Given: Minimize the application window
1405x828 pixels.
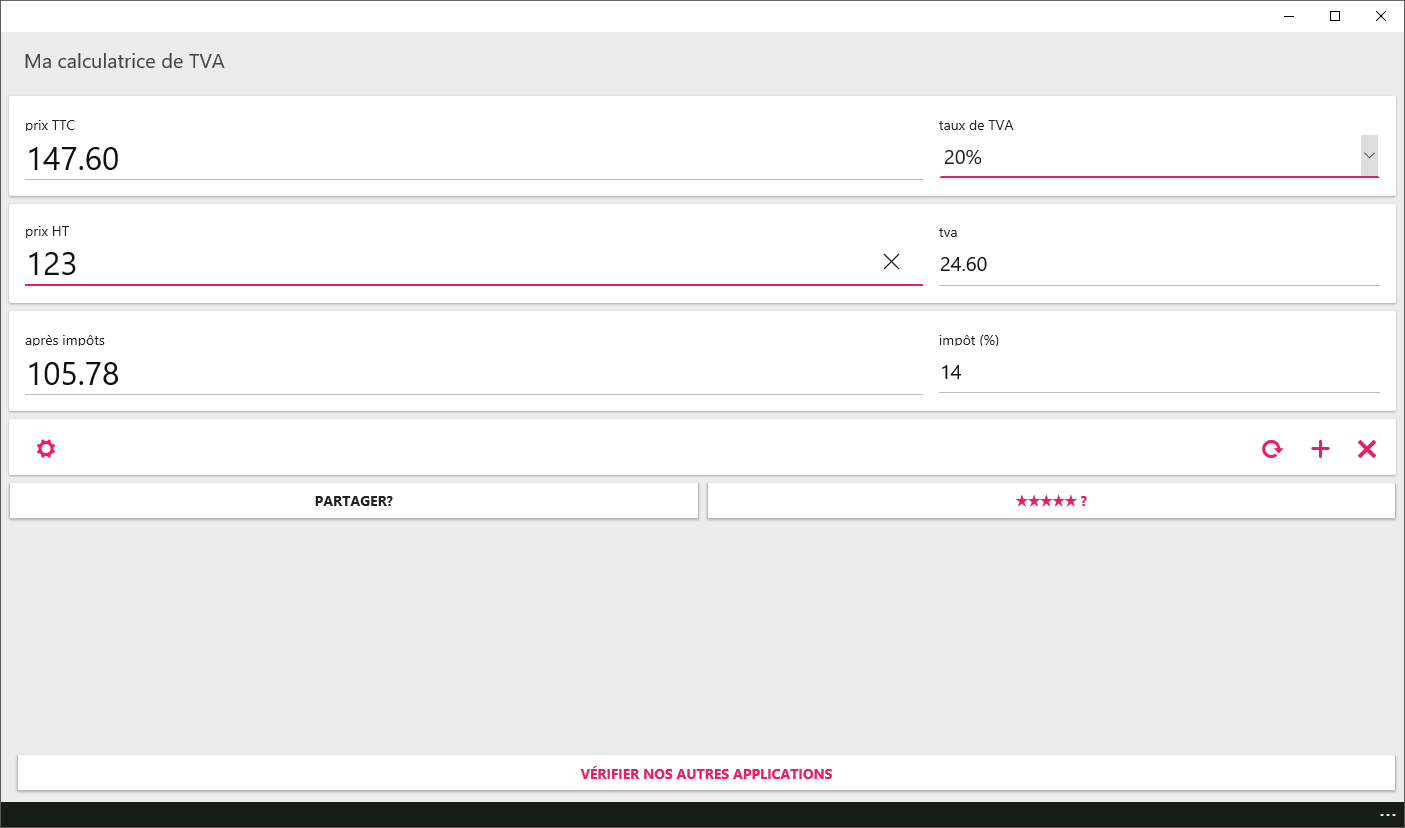Looking at the screenshot, I should pyautogui.click(x=1289, y=16).
